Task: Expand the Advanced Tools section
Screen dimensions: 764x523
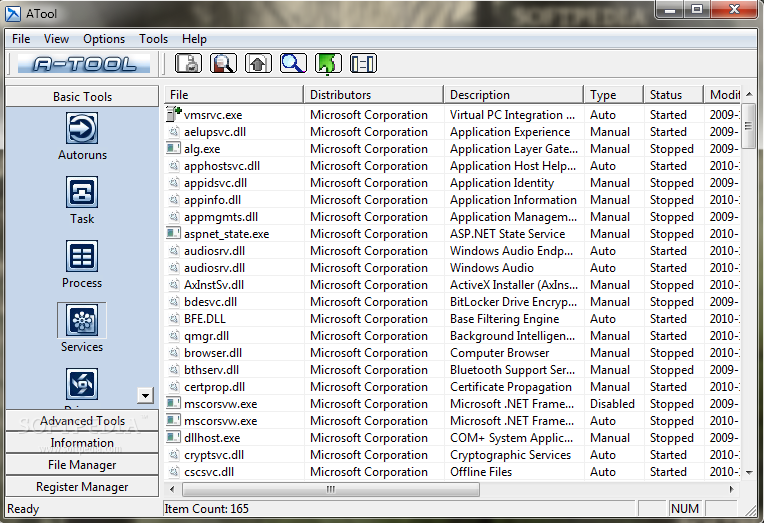Action: (x=82, y=420)
